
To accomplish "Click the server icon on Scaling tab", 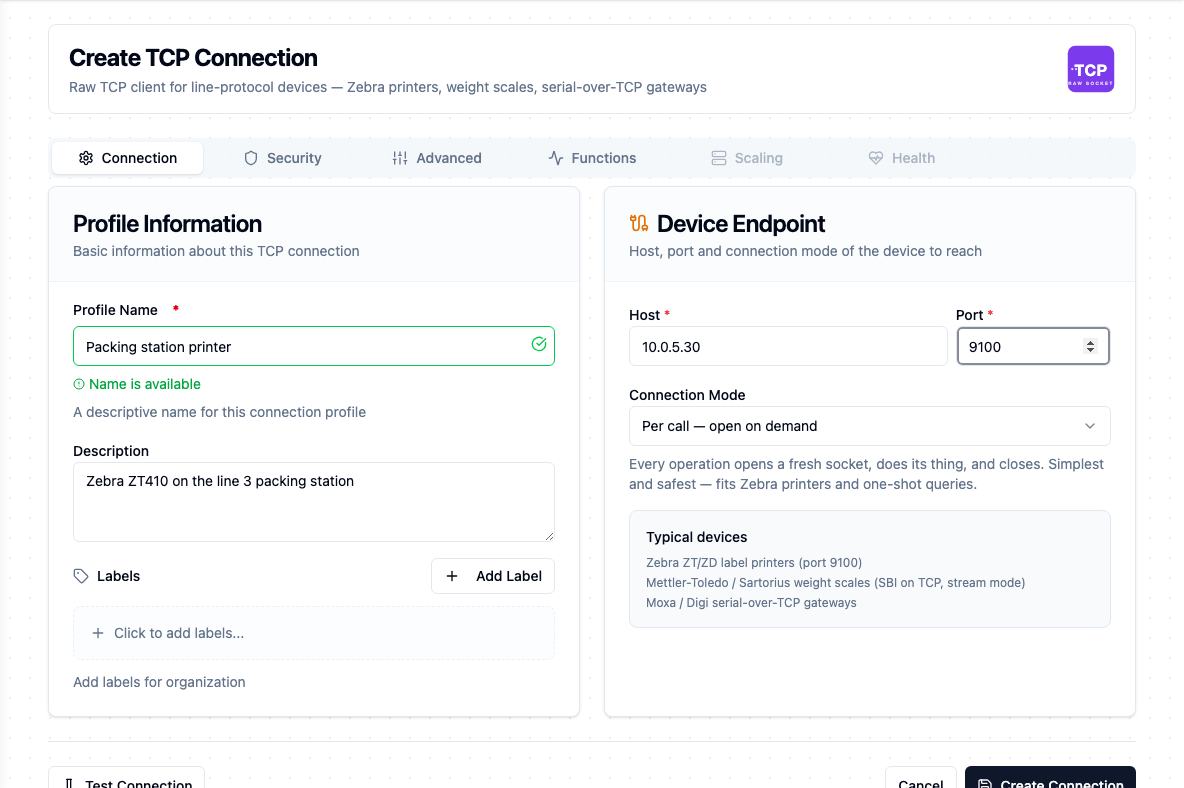I will pos(719,158).
